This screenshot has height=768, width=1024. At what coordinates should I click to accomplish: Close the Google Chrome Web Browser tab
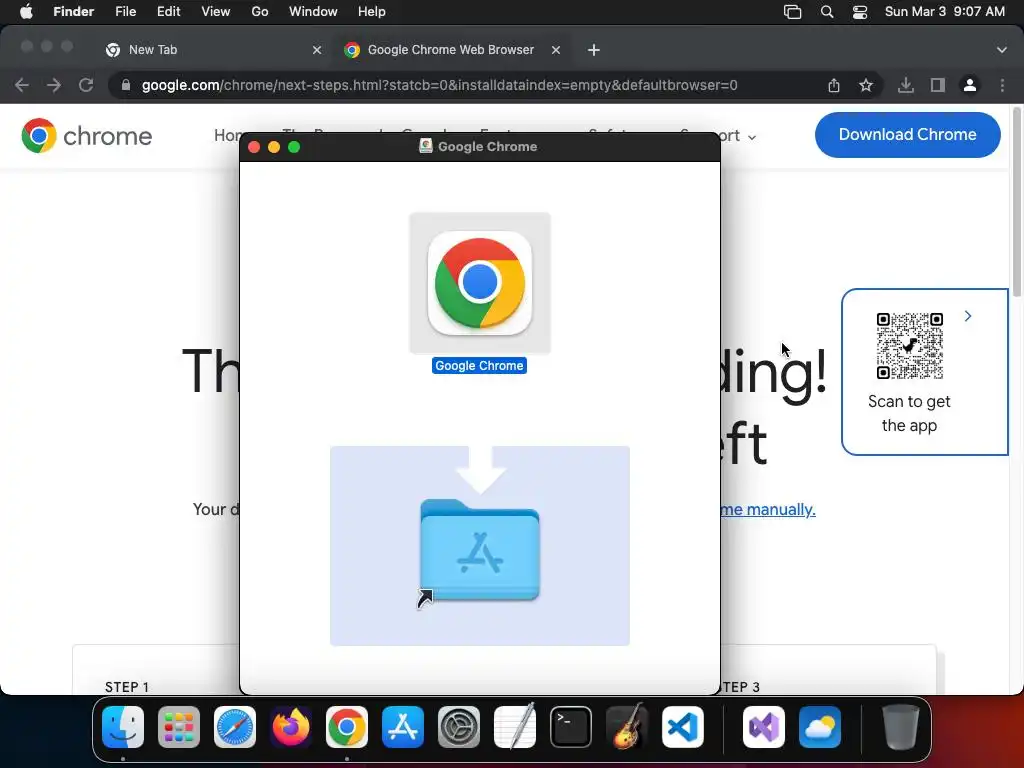coord(556,50)
